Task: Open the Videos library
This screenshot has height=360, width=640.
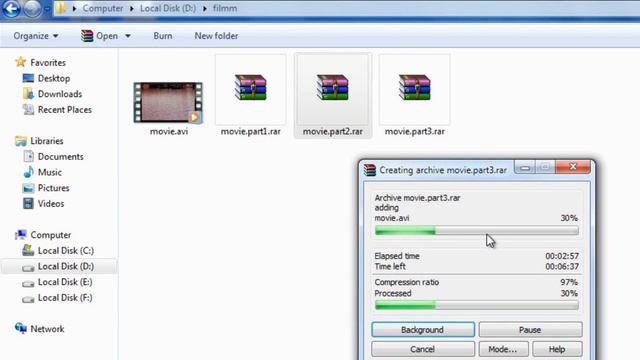Action: [x=51, y=204]
